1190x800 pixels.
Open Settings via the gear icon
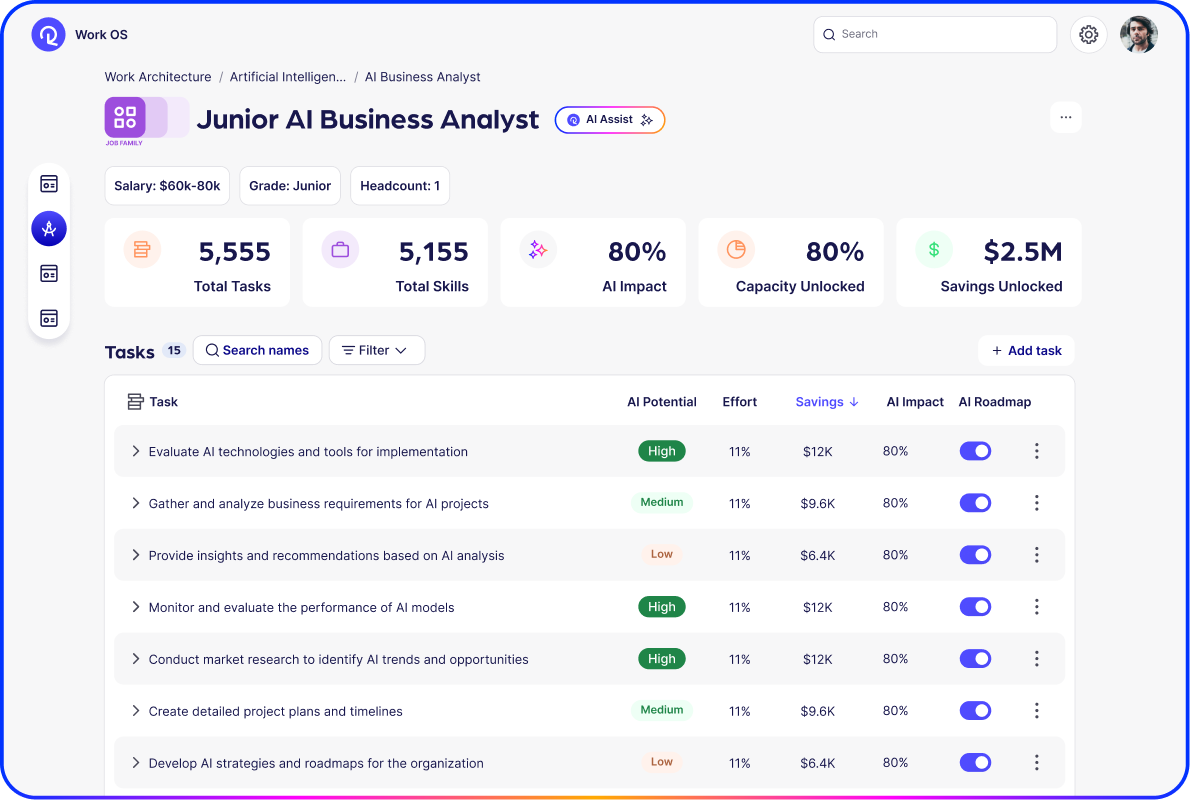tap(1088, 33)
